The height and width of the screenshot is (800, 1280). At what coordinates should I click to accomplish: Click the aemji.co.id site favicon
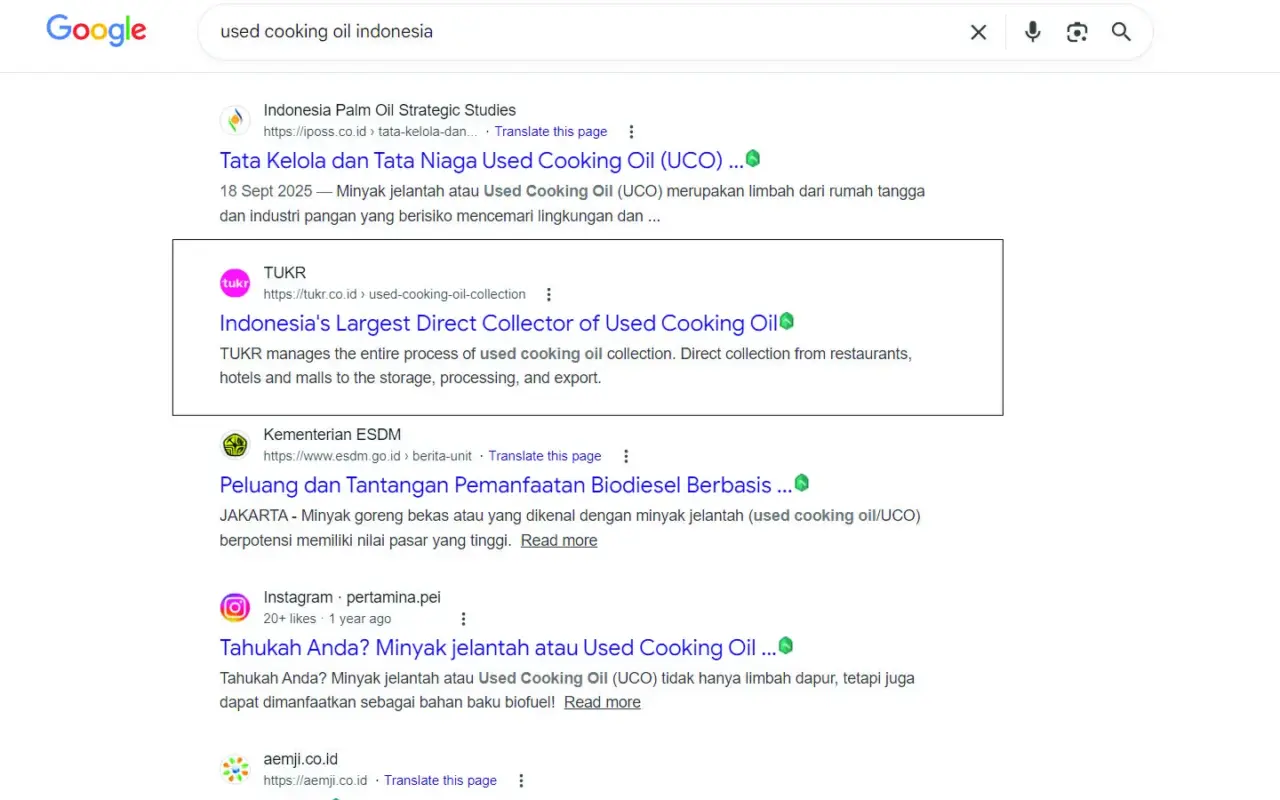(235, 769)
